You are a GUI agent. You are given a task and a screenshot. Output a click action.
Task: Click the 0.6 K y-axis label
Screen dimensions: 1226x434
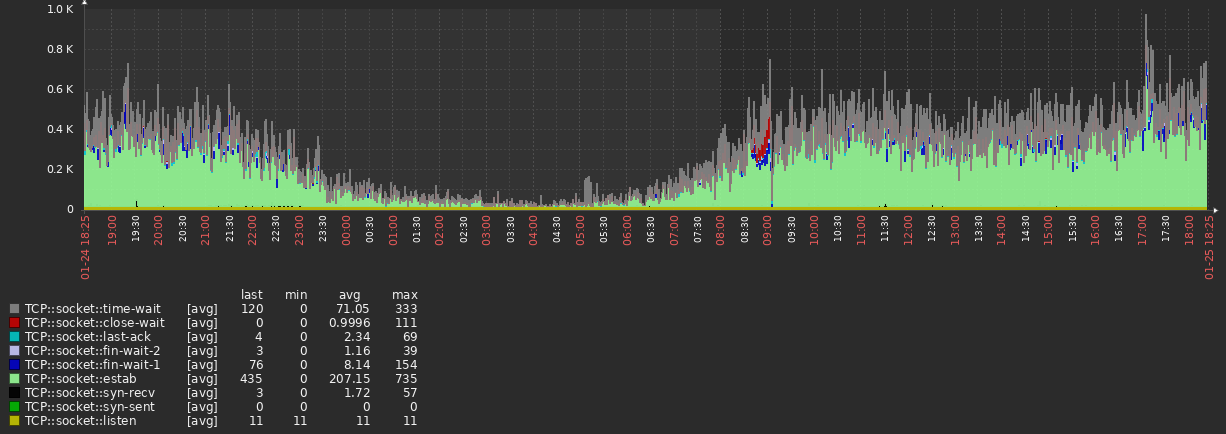coord(61,89)
